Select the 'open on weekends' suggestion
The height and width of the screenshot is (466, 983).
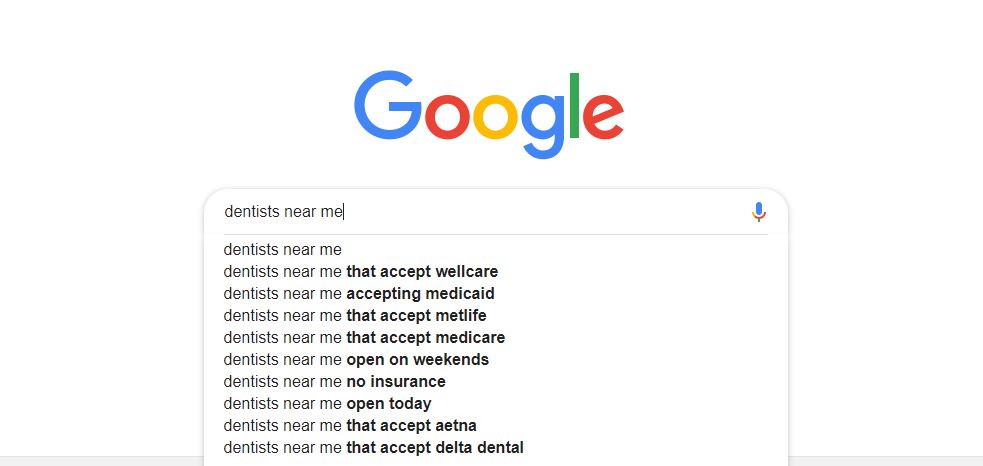tap(495, 359)
